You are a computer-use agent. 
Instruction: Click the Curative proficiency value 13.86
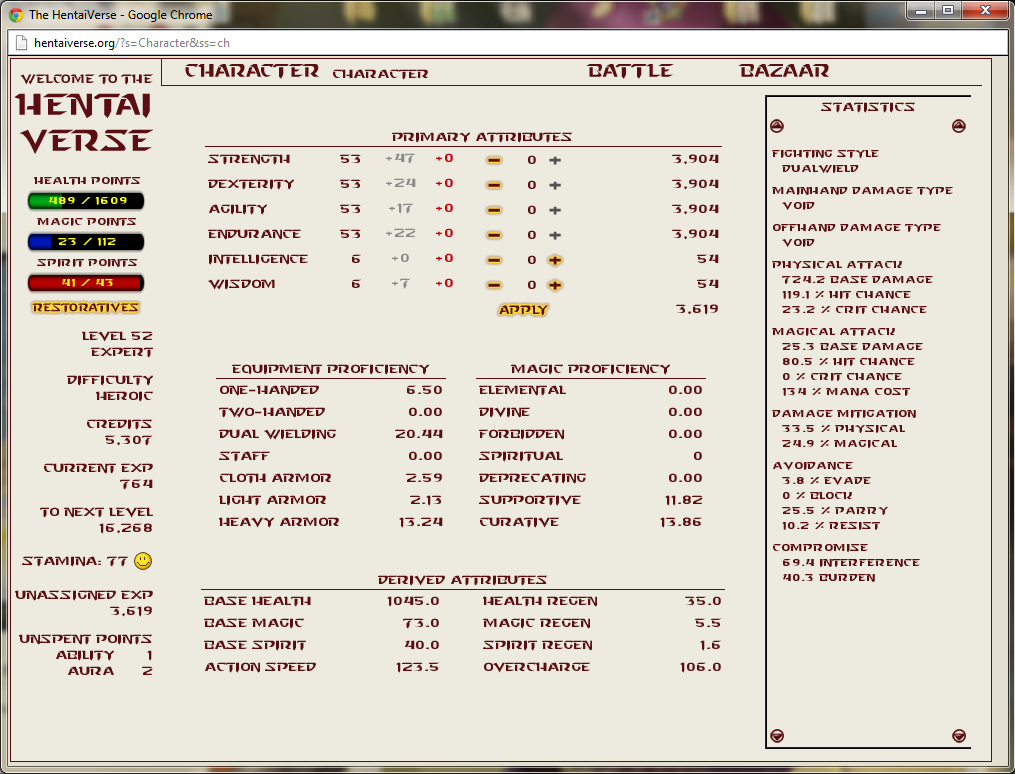680,522
